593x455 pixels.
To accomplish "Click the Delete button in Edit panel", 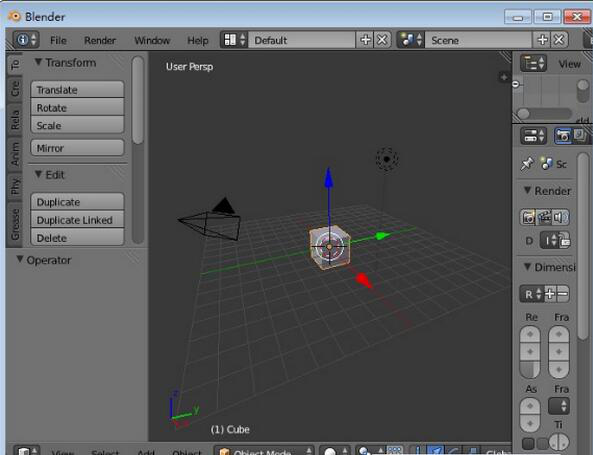I will (77, 238).
